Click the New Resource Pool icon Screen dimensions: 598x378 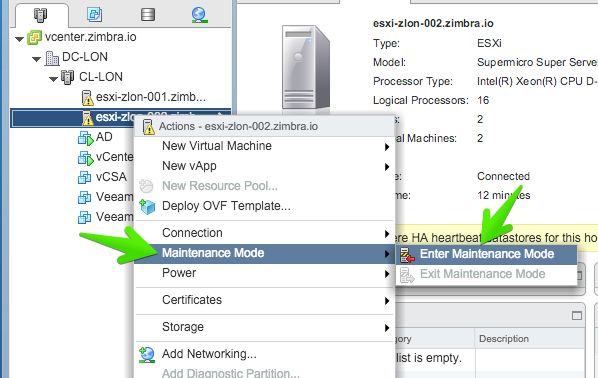click(x=146, y=186)
